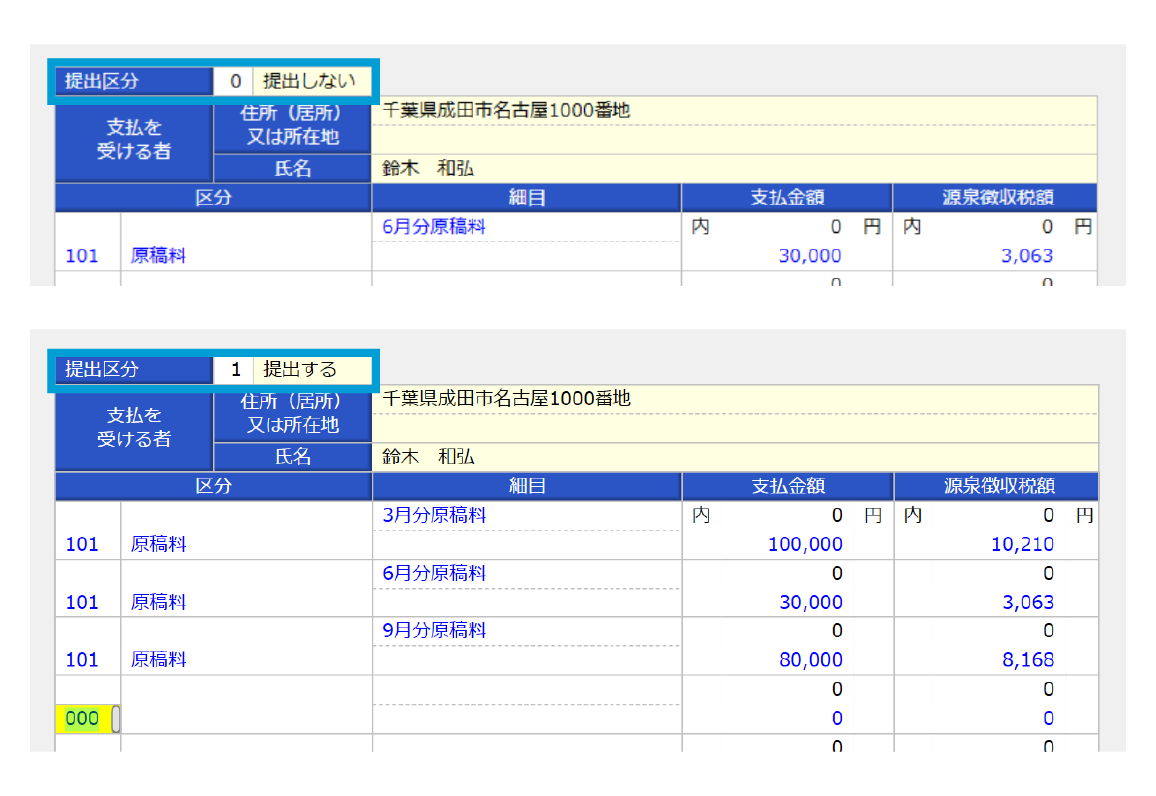Click the blue 0 withholding tax in the 000 row
This screenshot has width=1156, height=796.
(x=1048, y=719)
